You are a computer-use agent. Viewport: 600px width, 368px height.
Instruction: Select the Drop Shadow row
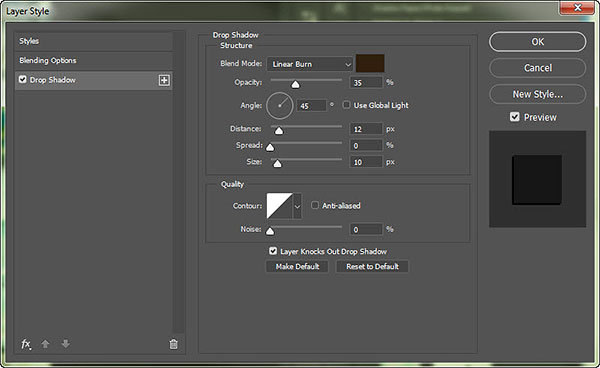click(x=93, y=80)
